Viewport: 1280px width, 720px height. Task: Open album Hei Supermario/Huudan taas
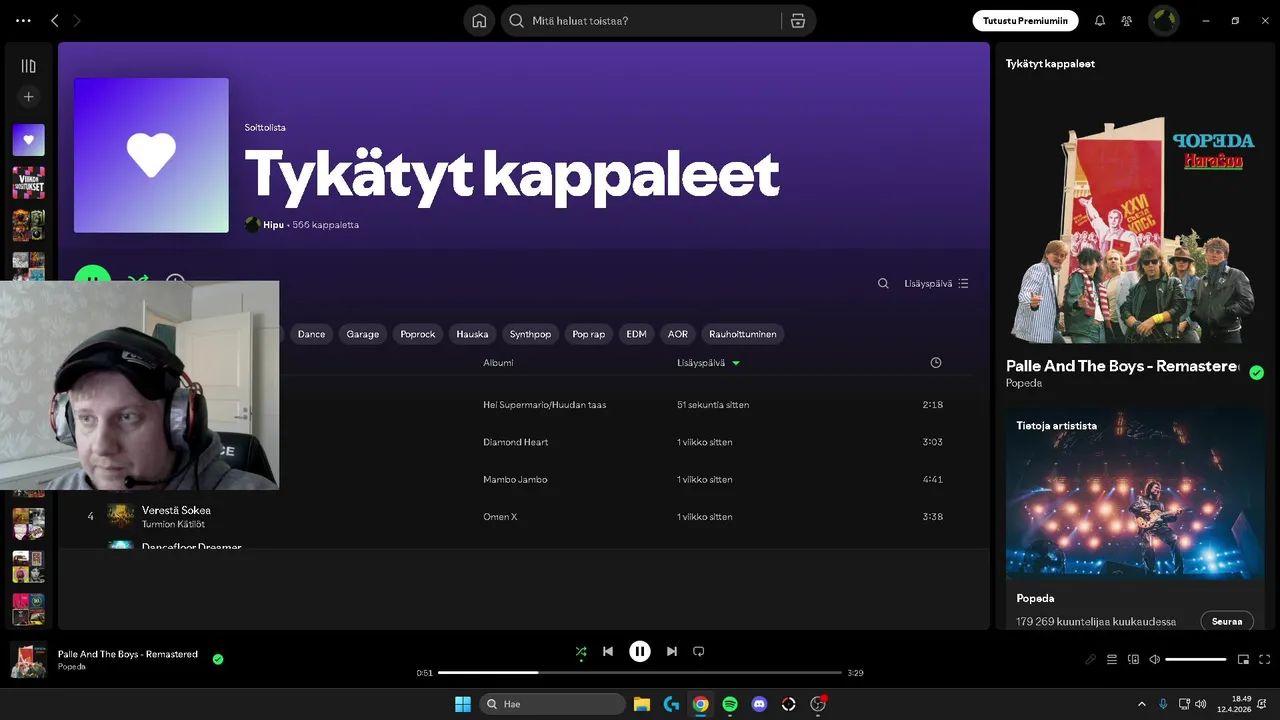[544, 405]
